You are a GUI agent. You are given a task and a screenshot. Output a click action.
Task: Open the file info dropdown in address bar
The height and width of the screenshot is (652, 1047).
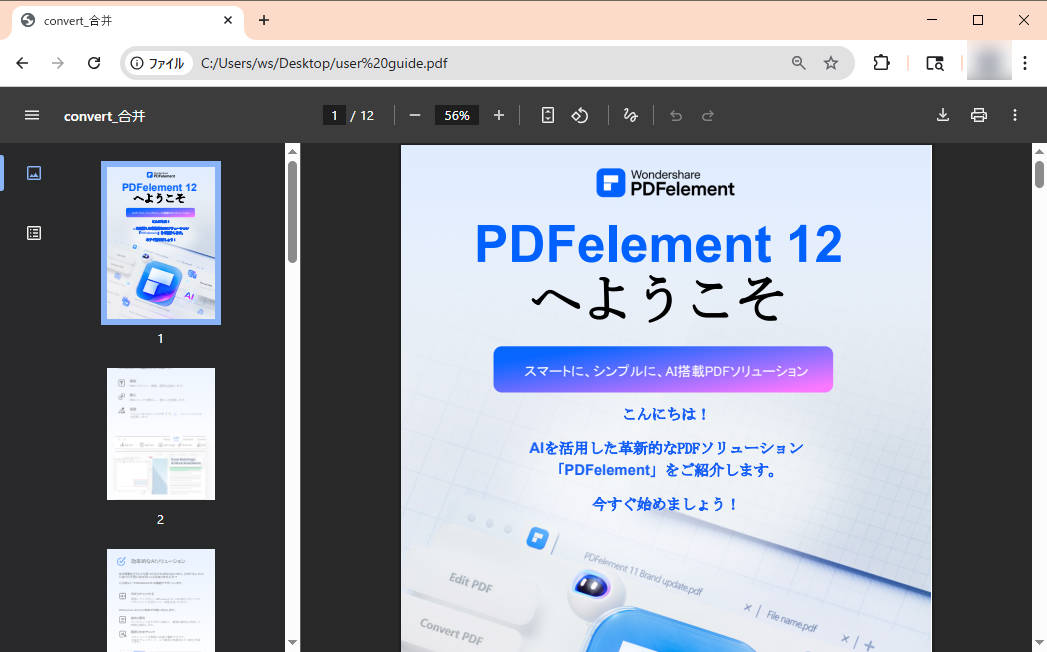(158, 62)
